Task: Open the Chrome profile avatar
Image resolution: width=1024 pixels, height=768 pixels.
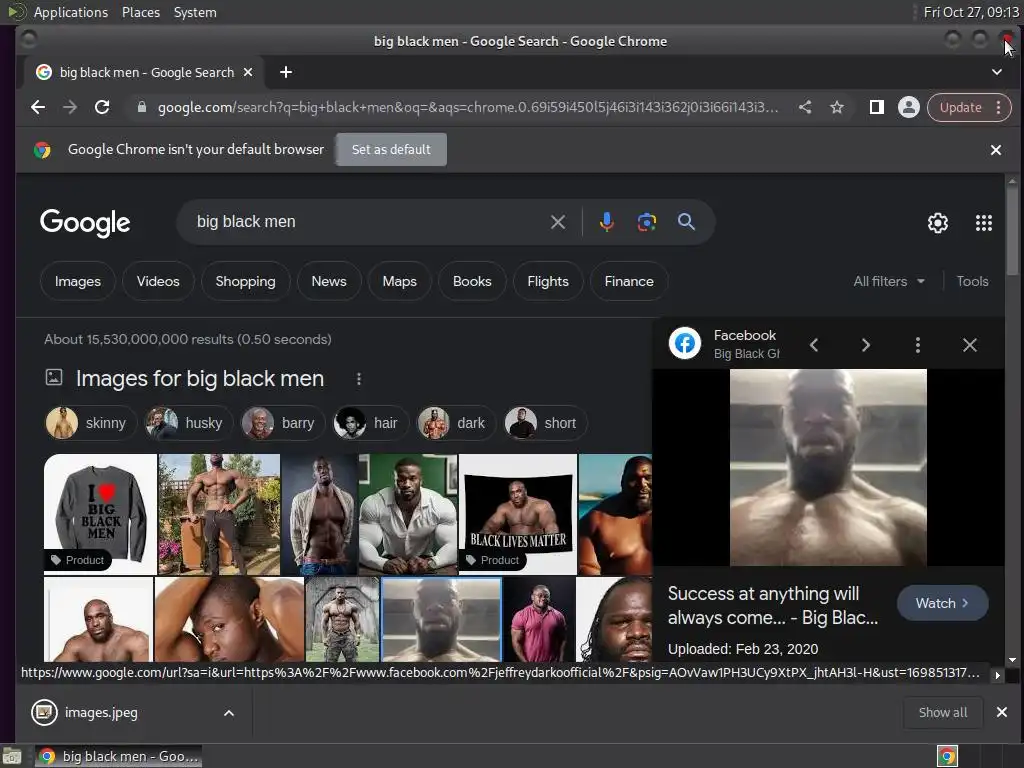Action: tap(908, 107)
